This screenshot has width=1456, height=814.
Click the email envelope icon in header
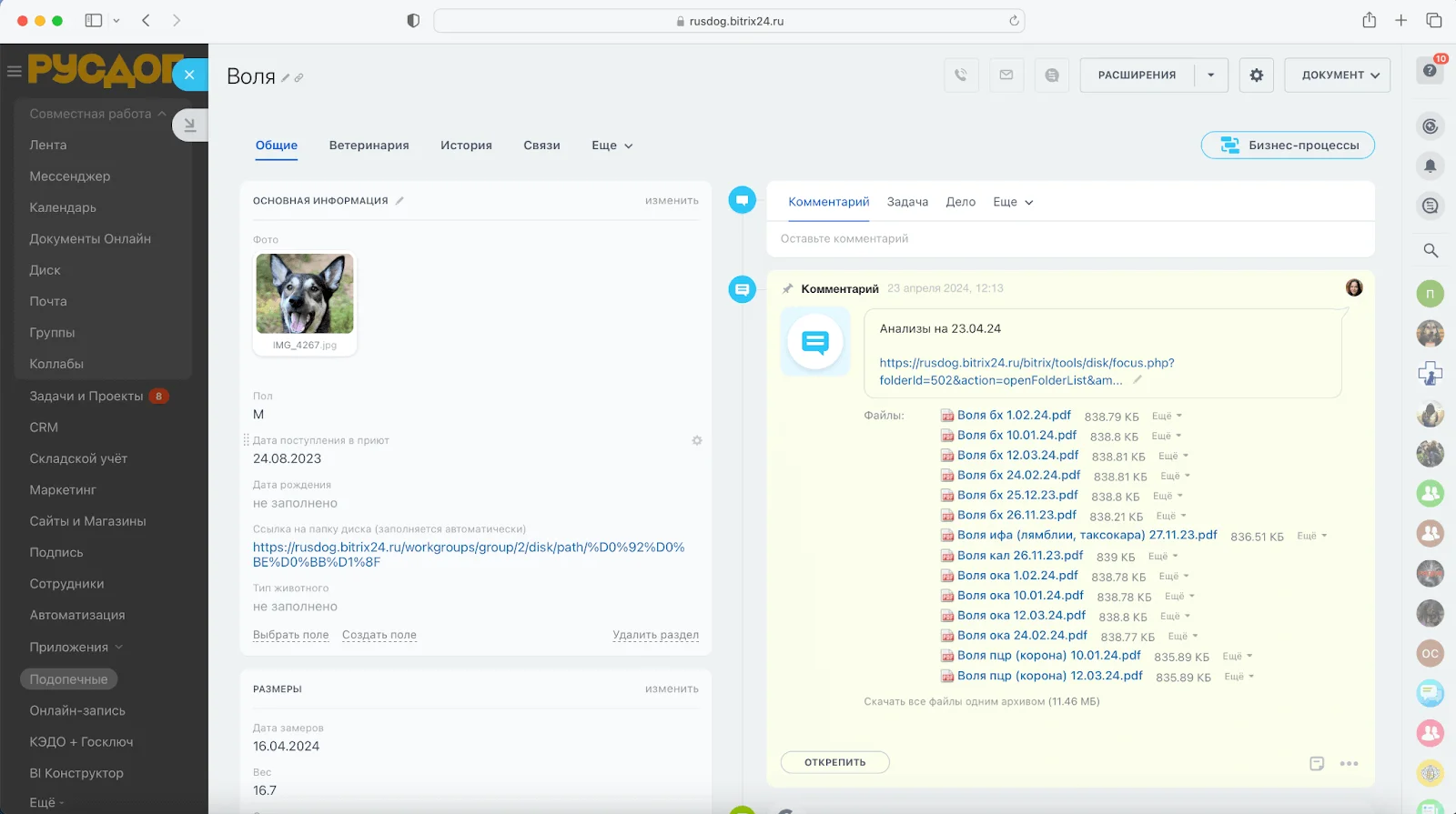coord(1006,75)
